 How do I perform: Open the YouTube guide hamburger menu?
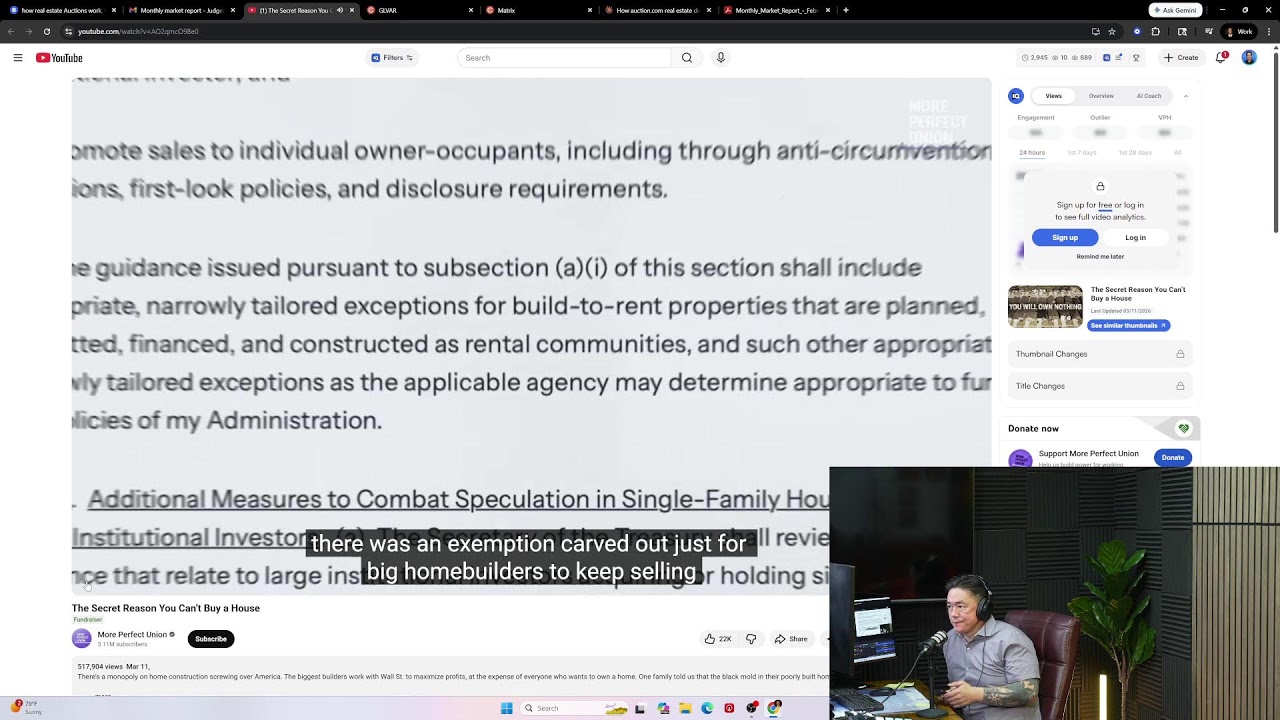[18, 58]
